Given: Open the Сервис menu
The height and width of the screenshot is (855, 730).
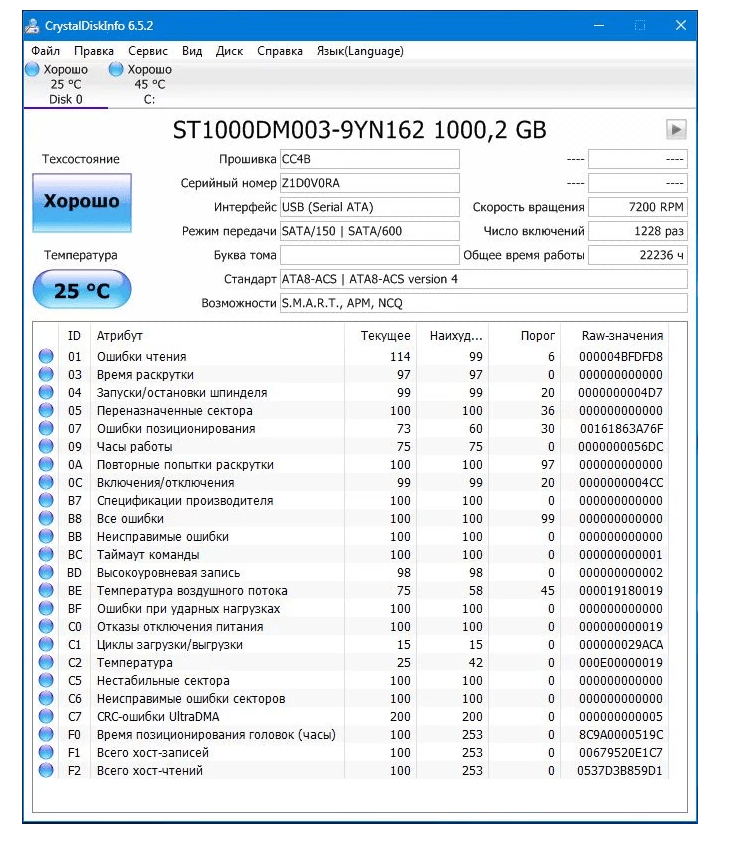Looking at the screenshot, I should pos(148,51).
